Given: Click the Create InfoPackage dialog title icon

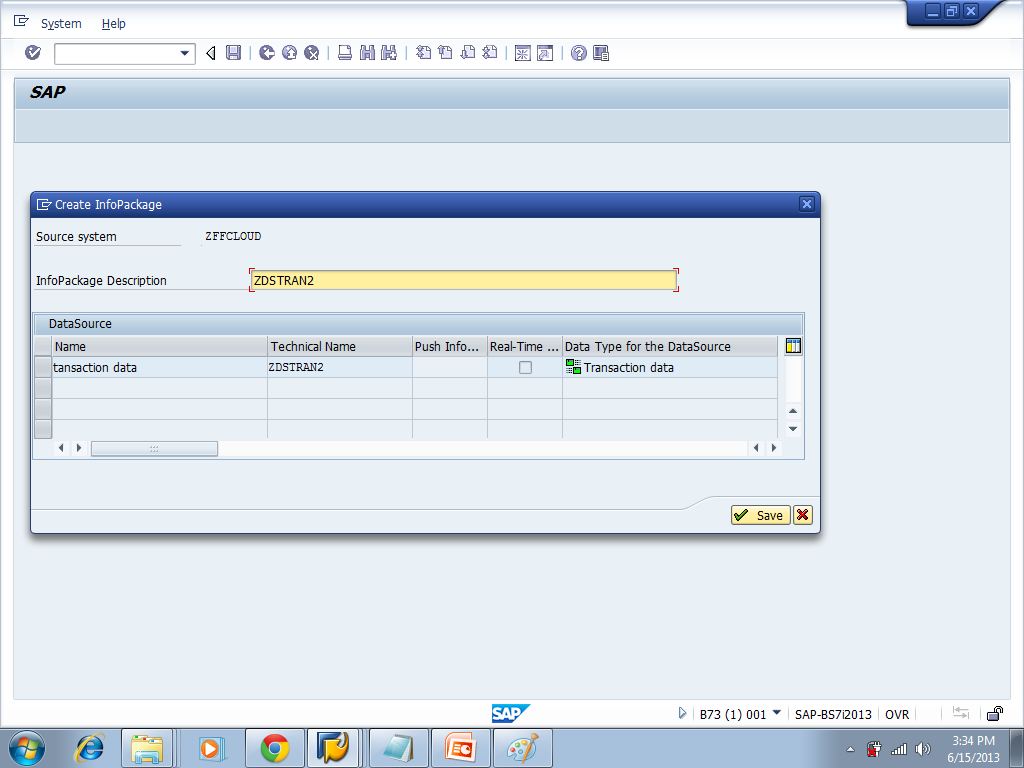Looking at the screenshot, I should (x=44, y=204).
